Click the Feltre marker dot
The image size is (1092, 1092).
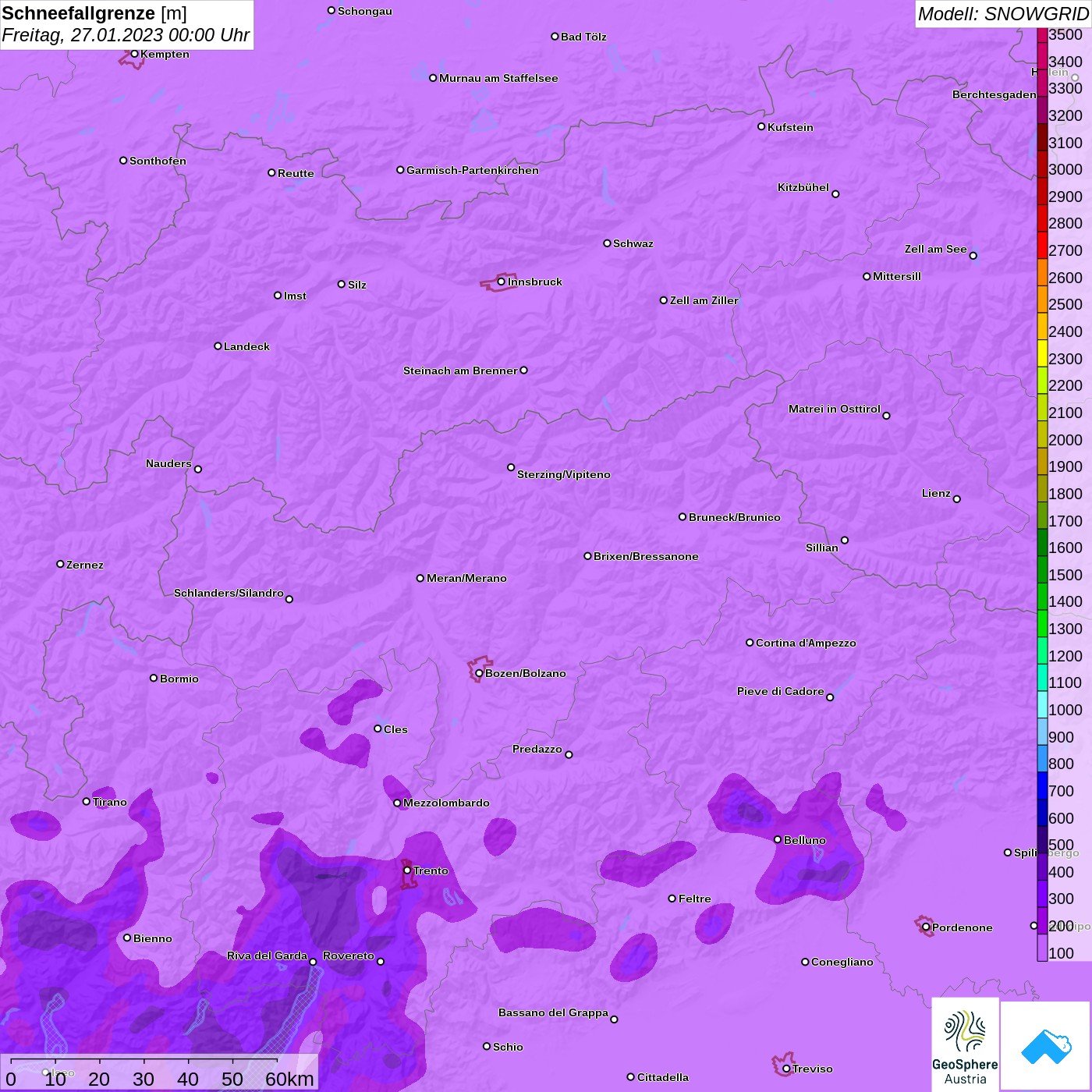point(672,899)
